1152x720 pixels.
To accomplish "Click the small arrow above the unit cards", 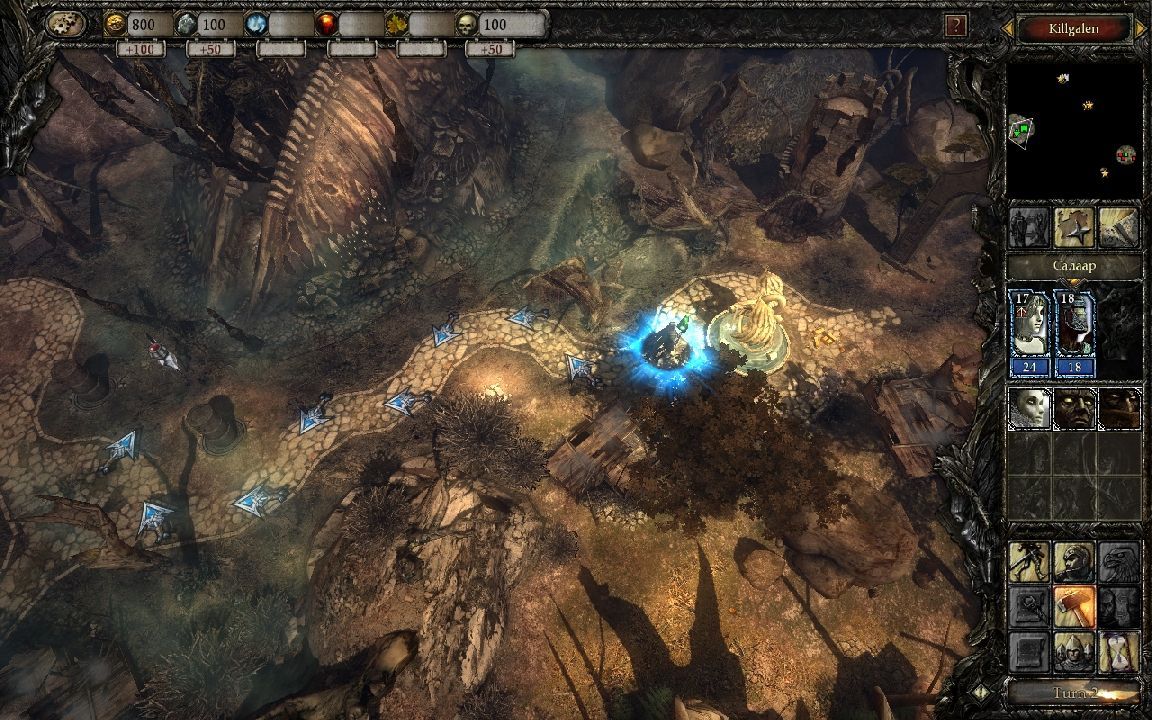I will (1075, 281).
